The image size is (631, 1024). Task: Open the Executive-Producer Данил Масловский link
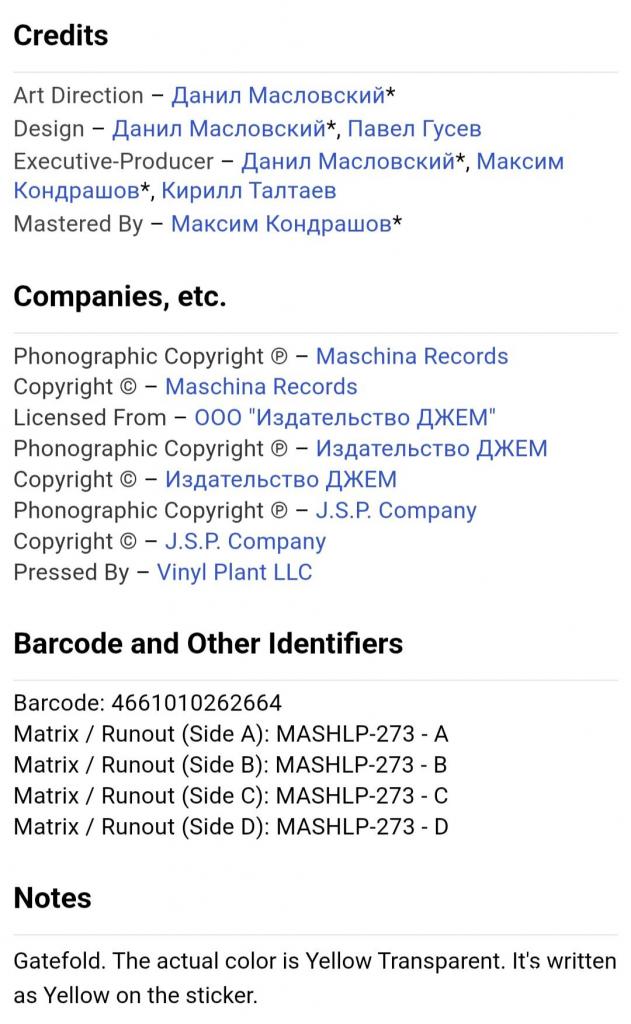348,162
